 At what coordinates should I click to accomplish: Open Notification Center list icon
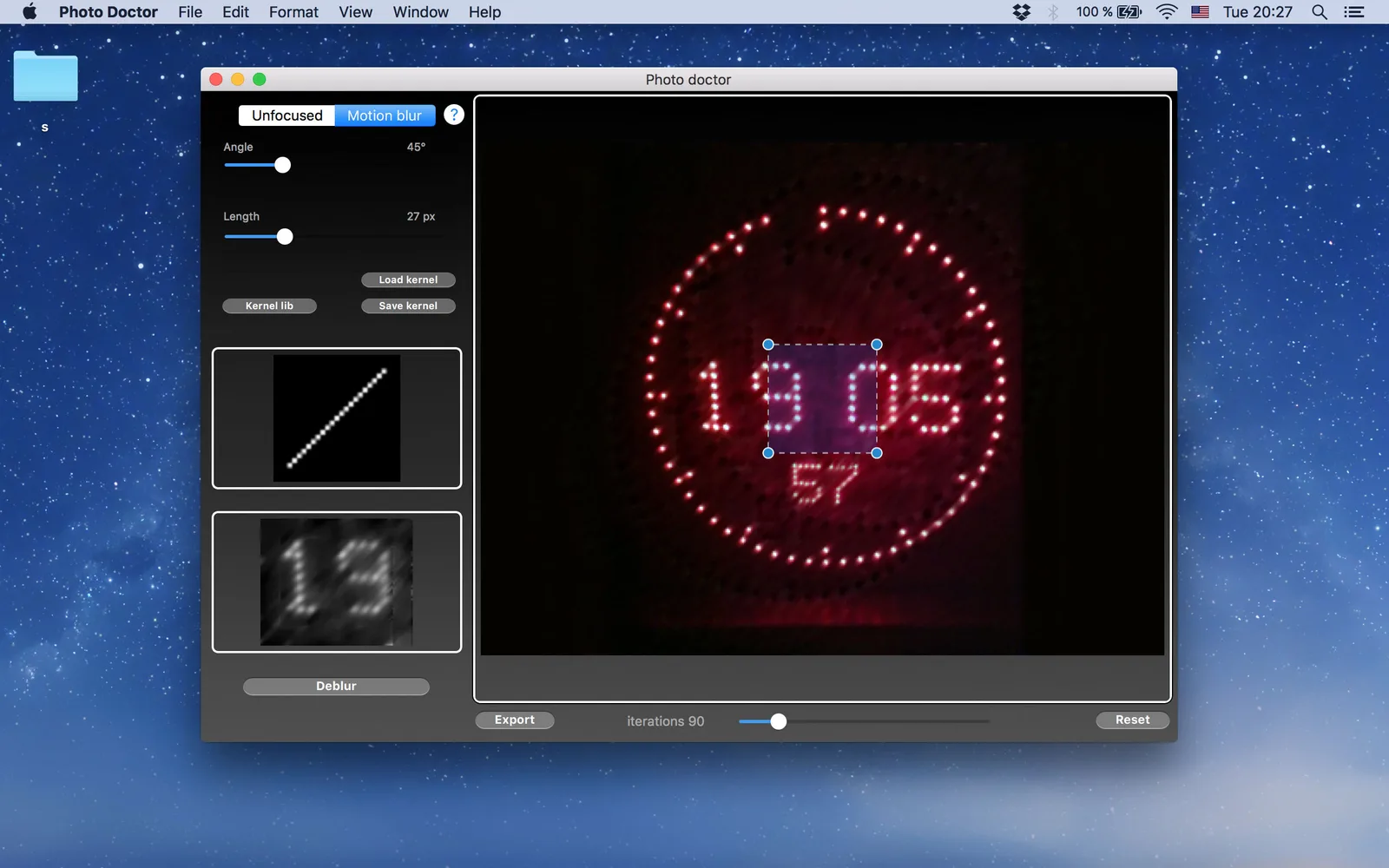point(1353,11)
